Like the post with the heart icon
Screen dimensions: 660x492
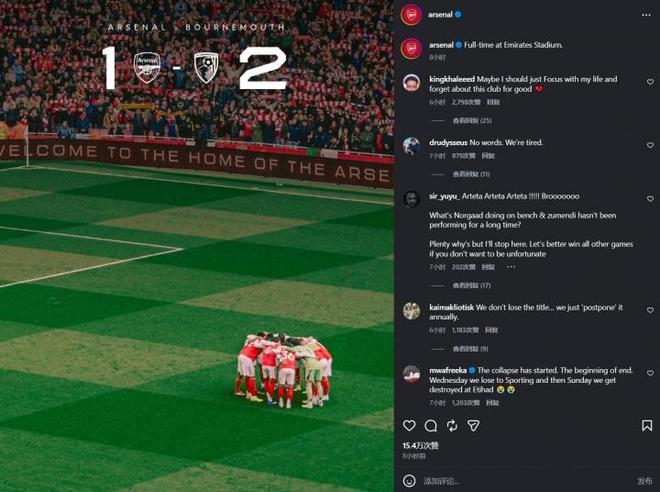[x=409, y=426]
